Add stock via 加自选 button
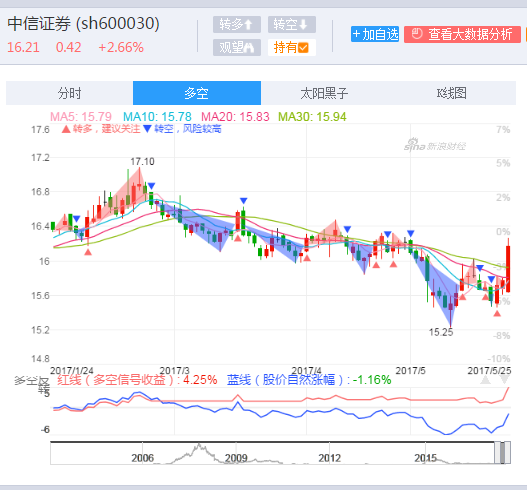Screen dimensions: 527x490 click(375, 34)
